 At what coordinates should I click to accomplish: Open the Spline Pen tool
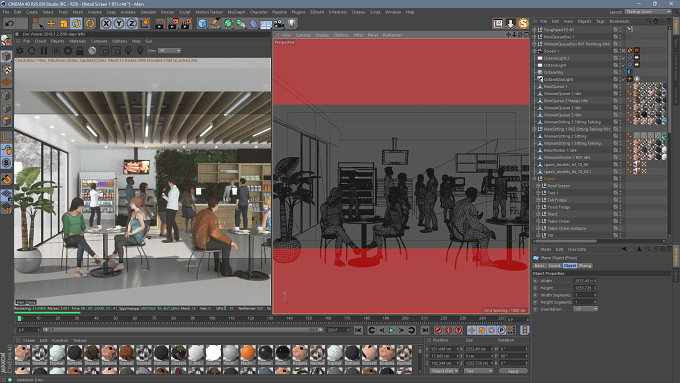click(215, 23)
